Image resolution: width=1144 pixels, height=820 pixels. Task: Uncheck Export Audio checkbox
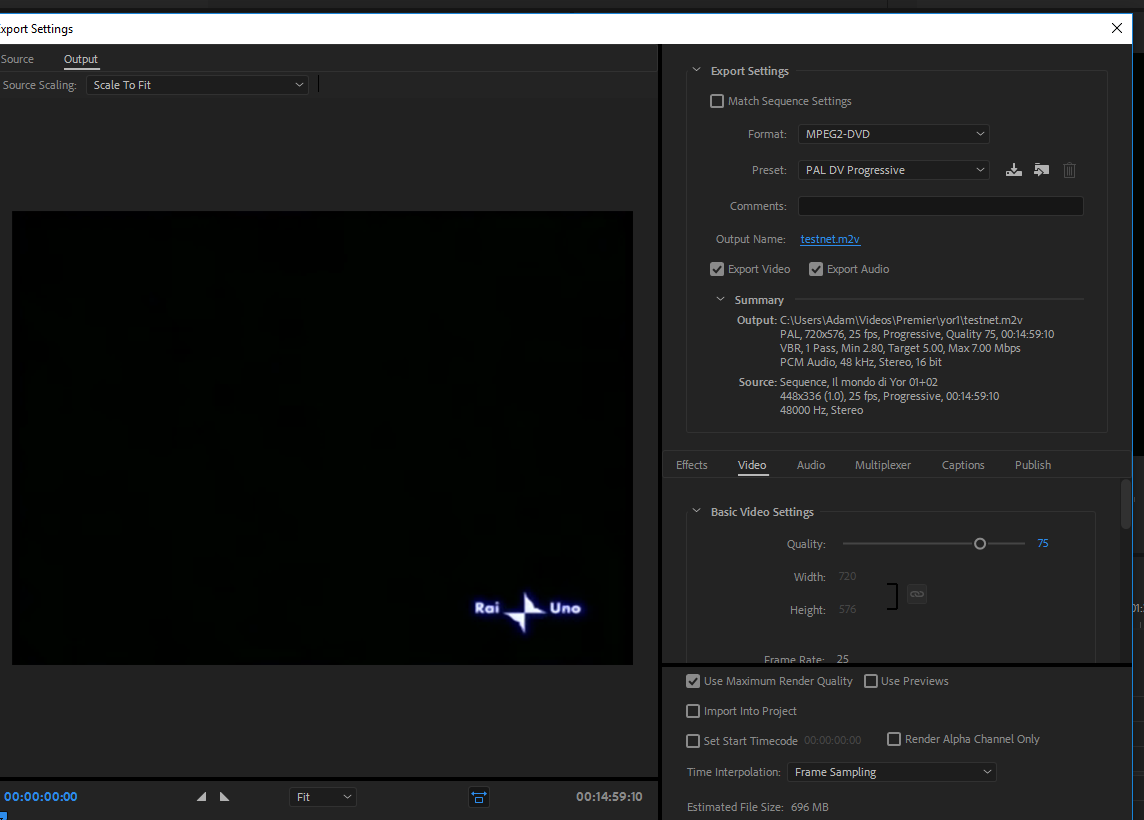(816, 269)
